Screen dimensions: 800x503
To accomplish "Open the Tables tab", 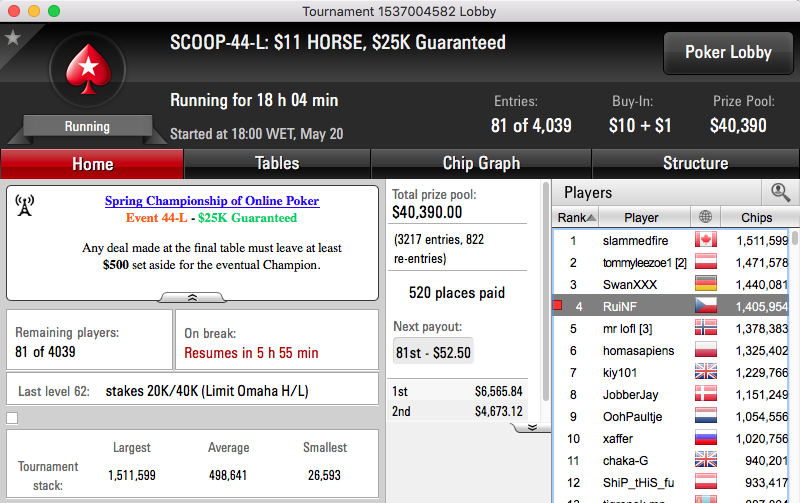I will coord(277,163).
